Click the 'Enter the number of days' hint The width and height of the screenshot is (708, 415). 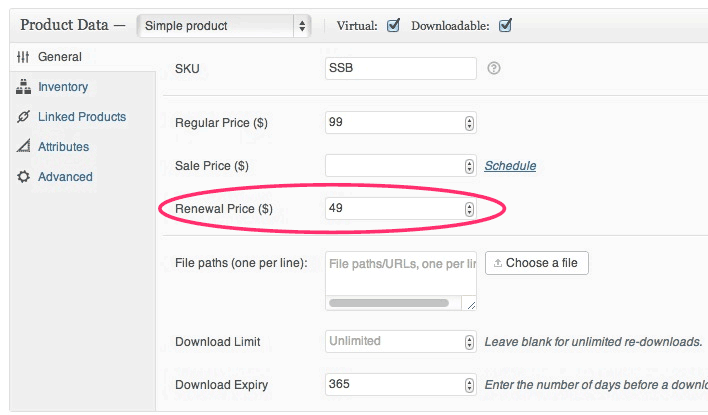click(596, 385)
